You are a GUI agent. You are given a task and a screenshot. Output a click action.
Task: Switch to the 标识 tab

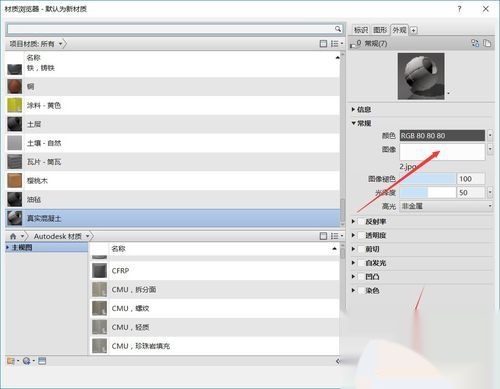coord(361,30)
